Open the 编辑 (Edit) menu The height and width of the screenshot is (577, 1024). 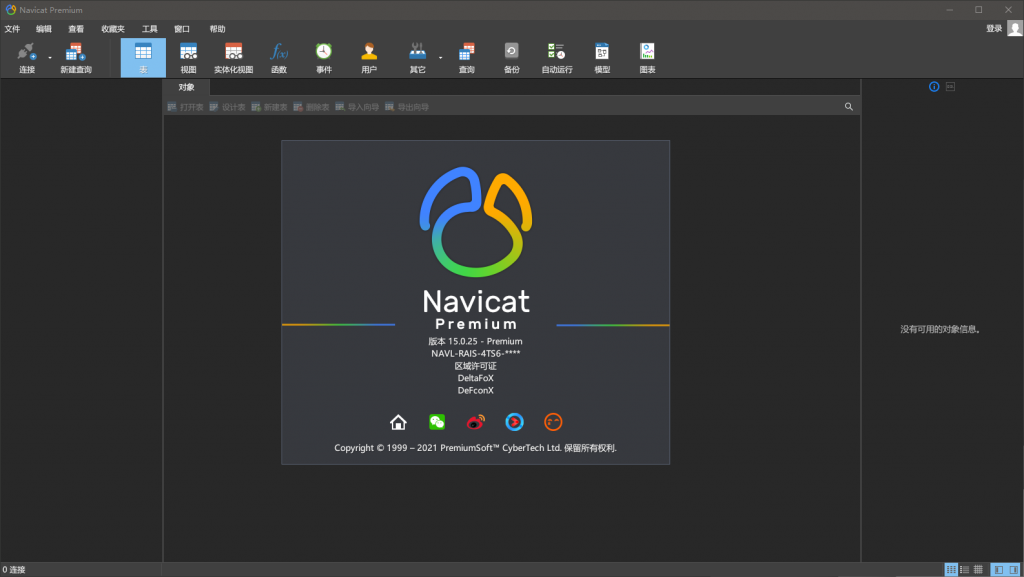pyautogui.click(x=44, y=29)
